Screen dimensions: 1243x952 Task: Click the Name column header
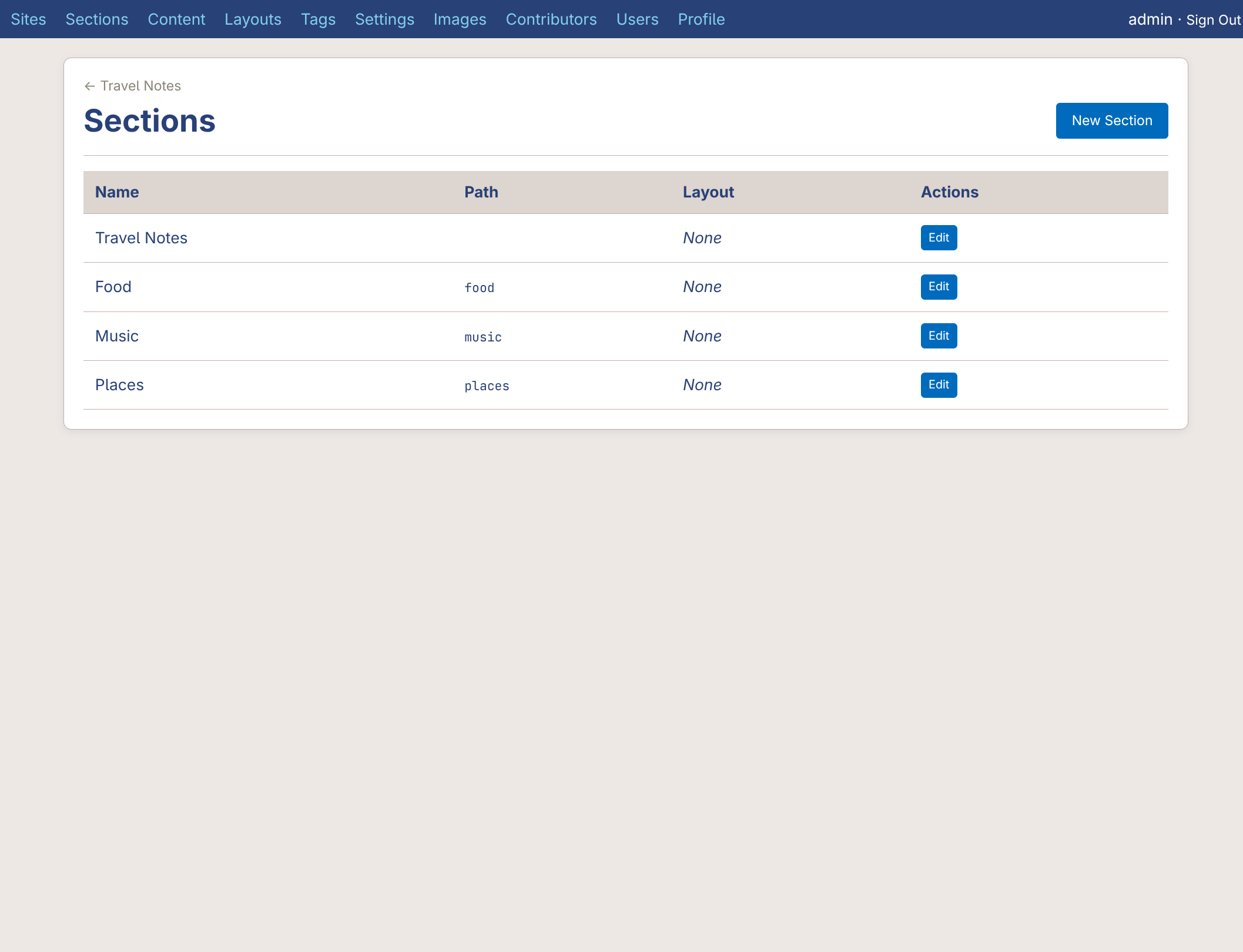tap(116, 192)
